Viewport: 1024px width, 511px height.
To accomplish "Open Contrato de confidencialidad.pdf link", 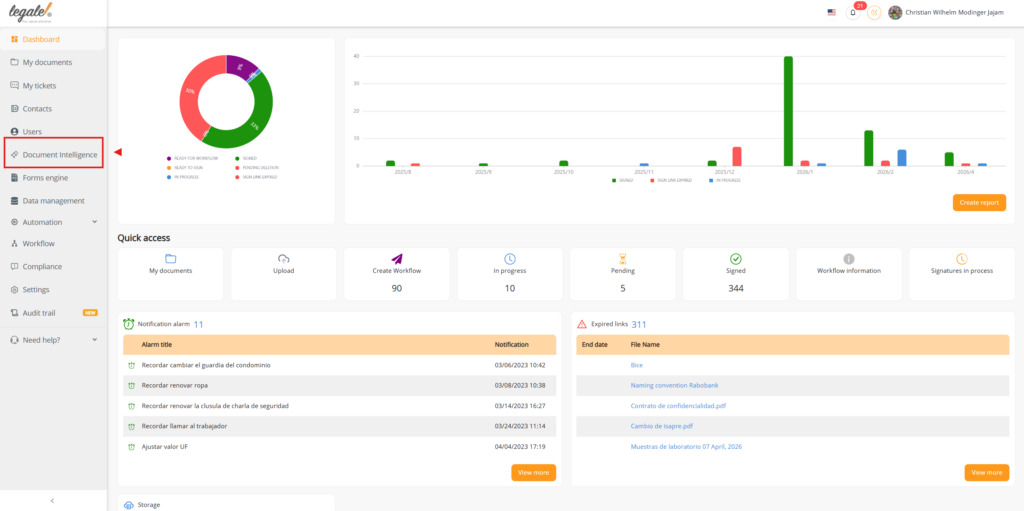I will coord(678,406).
